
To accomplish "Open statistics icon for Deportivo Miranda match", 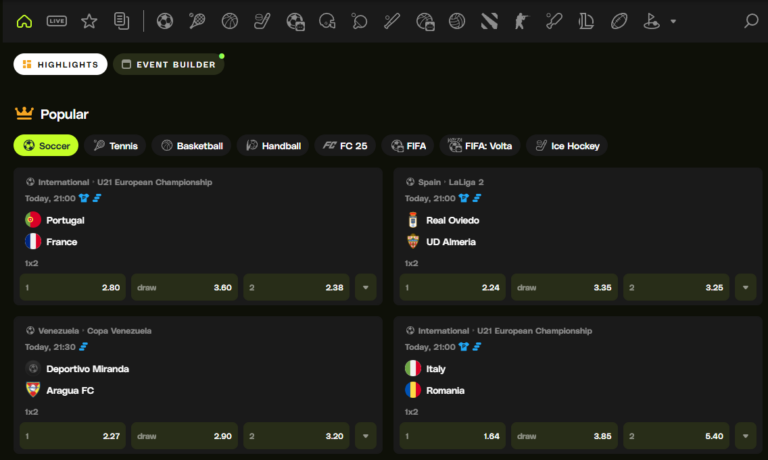I will pyautogui.click(x=84, y=346).
